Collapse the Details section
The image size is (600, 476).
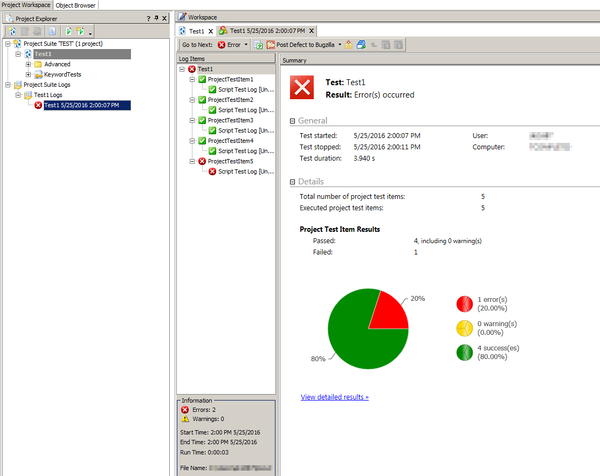[x=292, y=182]
